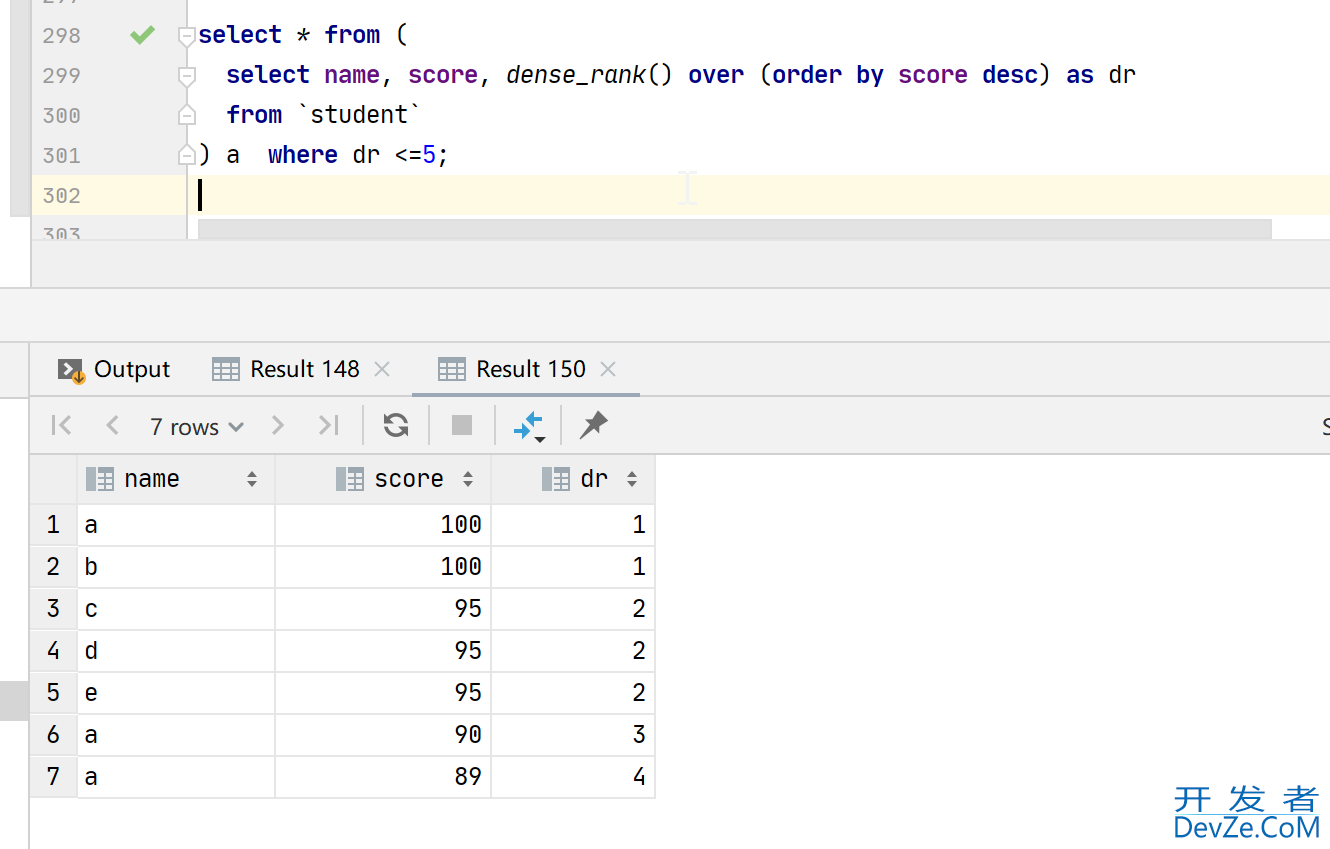This screenshot has height=849, width=1330.
Task: Collapse the fold marker on line 298
Action: click(186, 36)
